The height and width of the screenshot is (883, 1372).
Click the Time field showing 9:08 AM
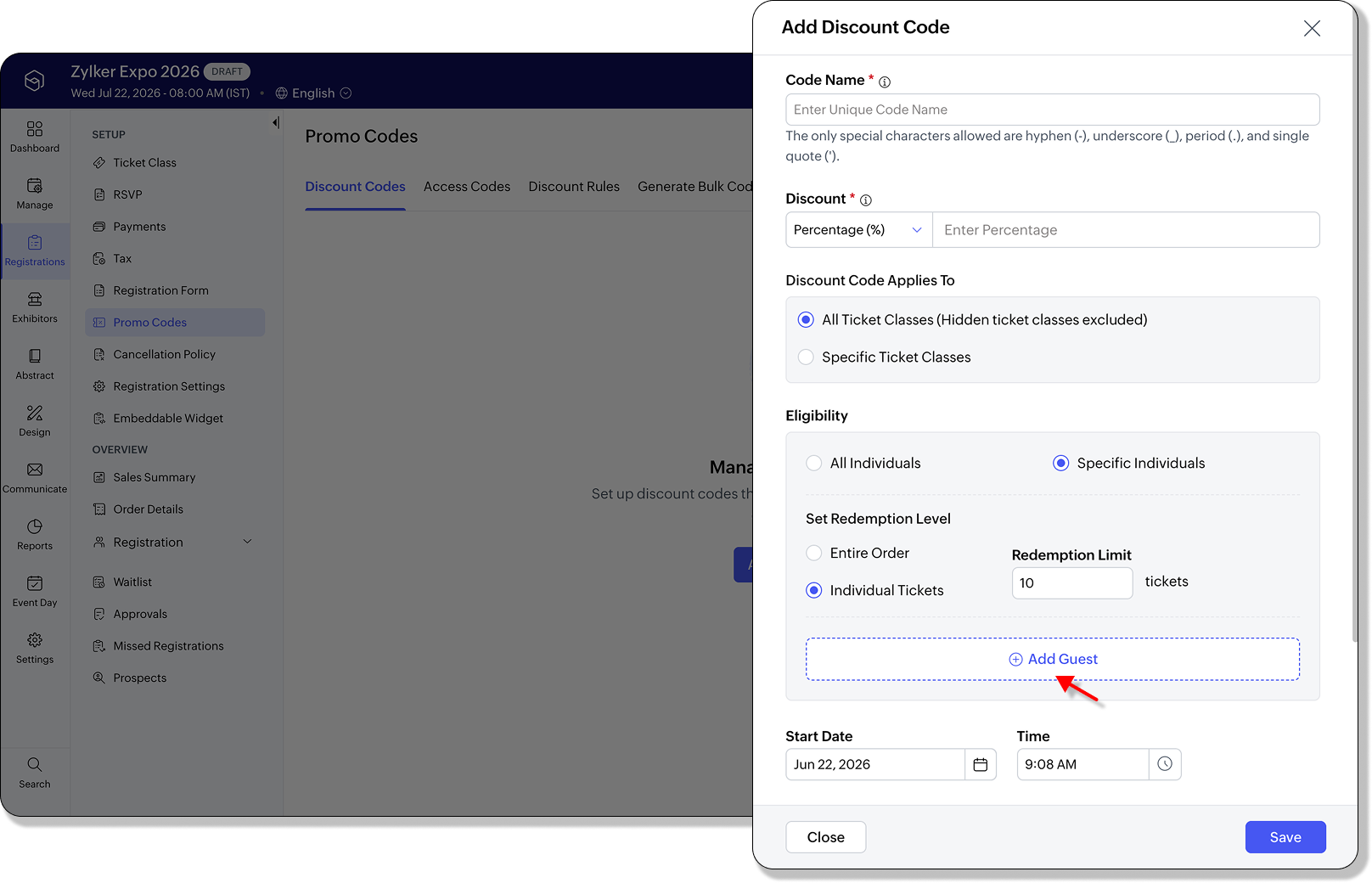[1082, 764]
